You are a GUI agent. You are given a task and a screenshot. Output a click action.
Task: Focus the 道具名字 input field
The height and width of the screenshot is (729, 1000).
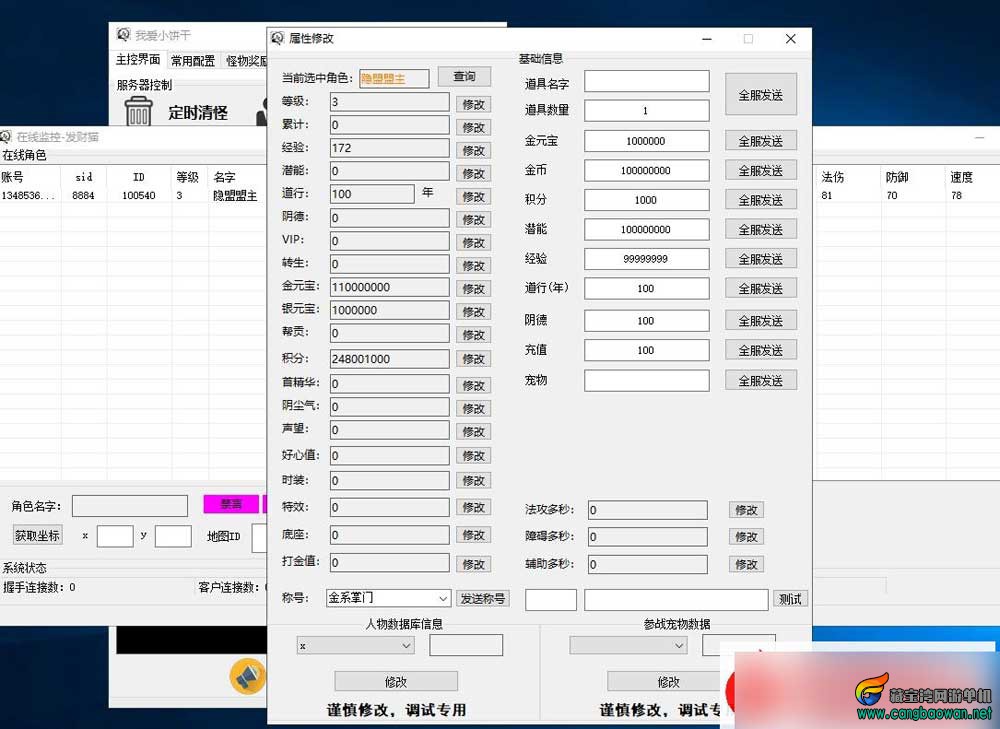click(647, 81)
